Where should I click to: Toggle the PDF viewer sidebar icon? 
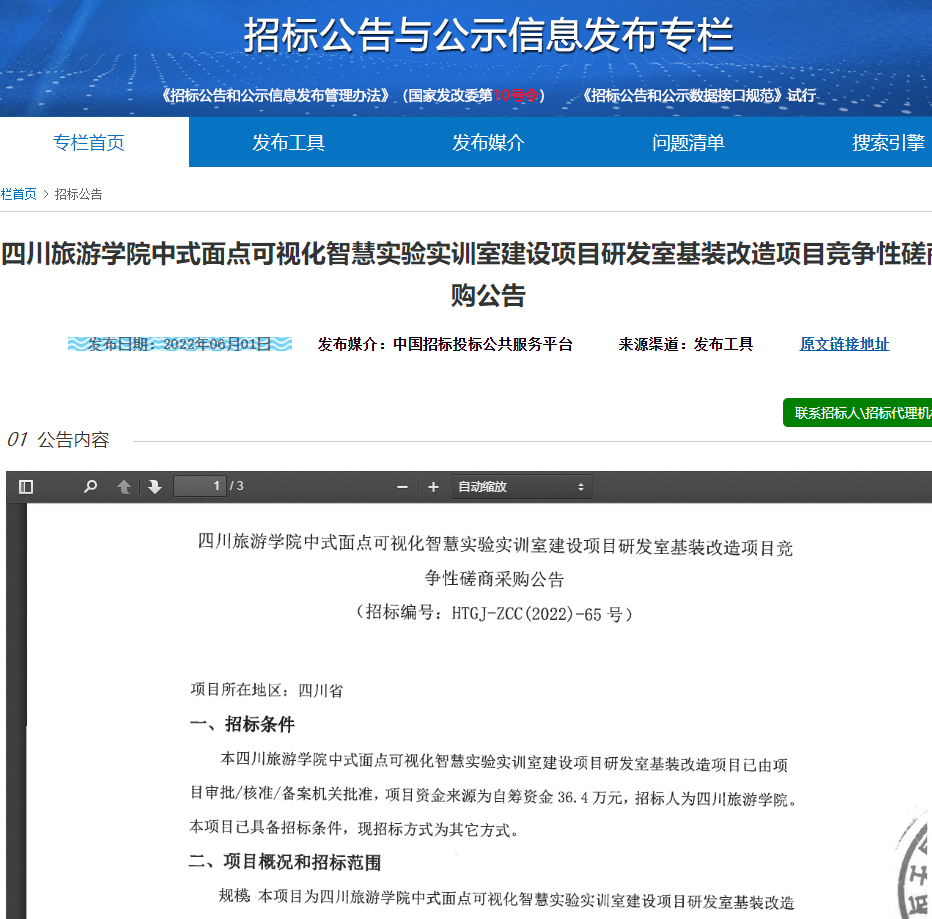(26, 487)
